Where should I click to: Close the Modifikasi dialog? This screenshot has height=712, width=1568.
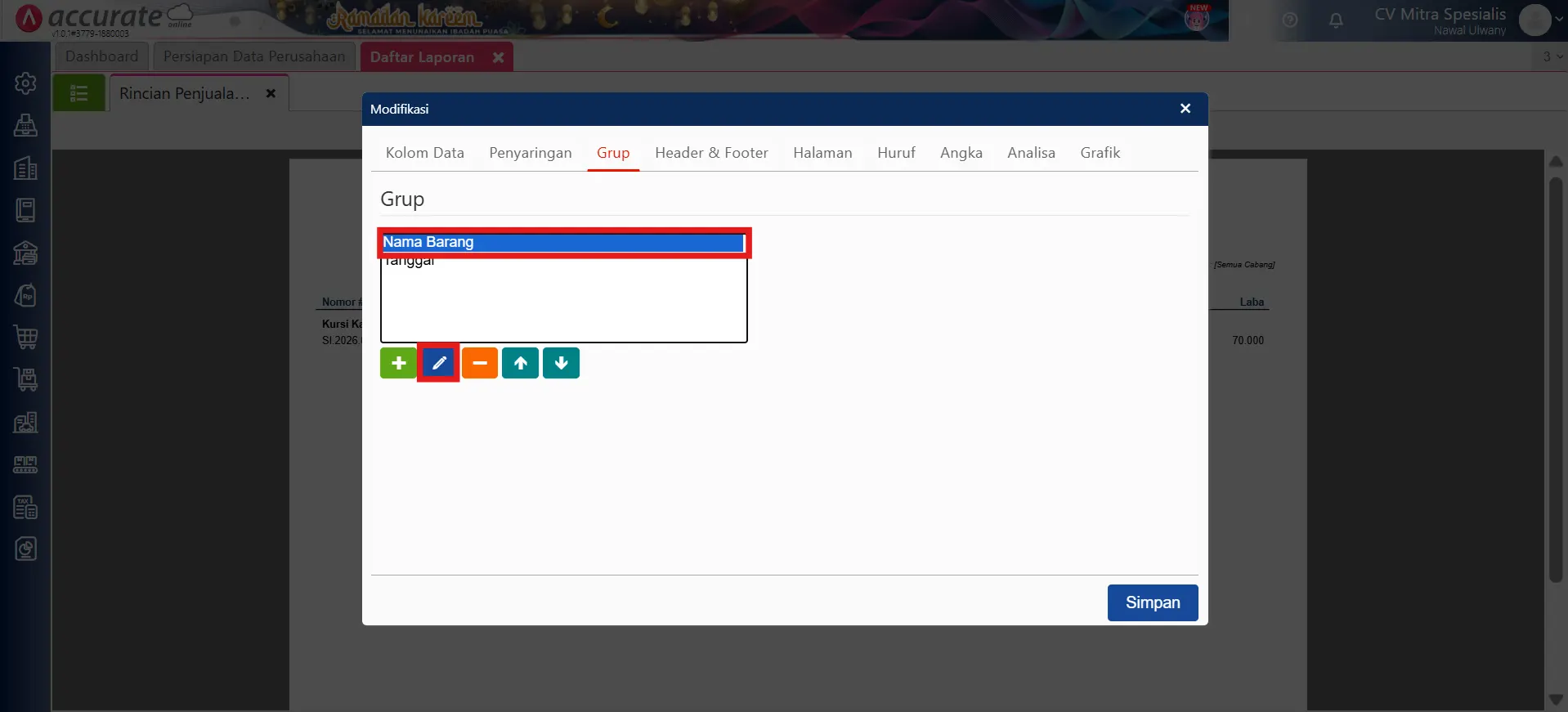tap(1185, 109)
